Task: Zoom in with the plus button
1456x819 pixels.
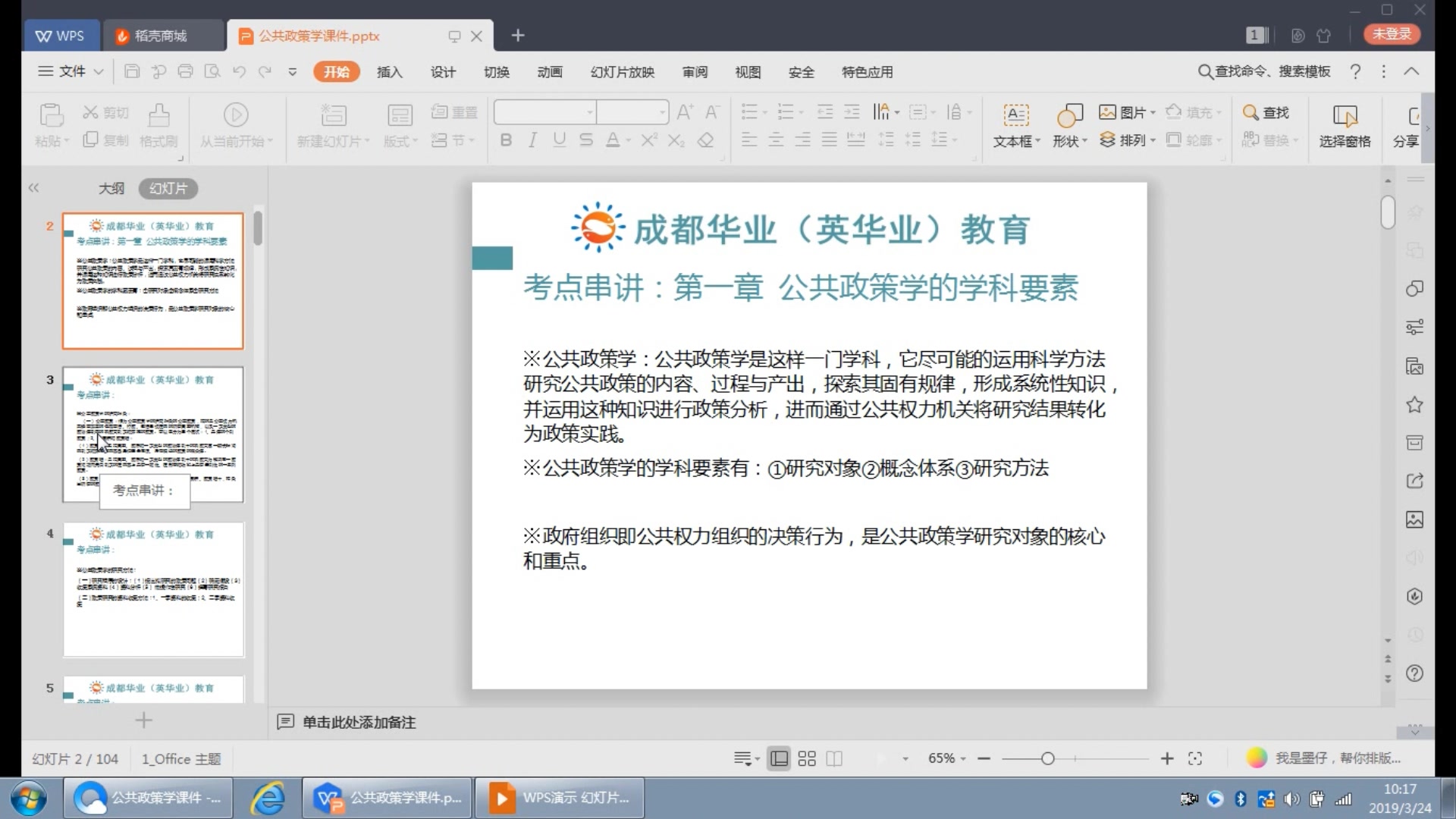Action: click(x=1167, y=758)
